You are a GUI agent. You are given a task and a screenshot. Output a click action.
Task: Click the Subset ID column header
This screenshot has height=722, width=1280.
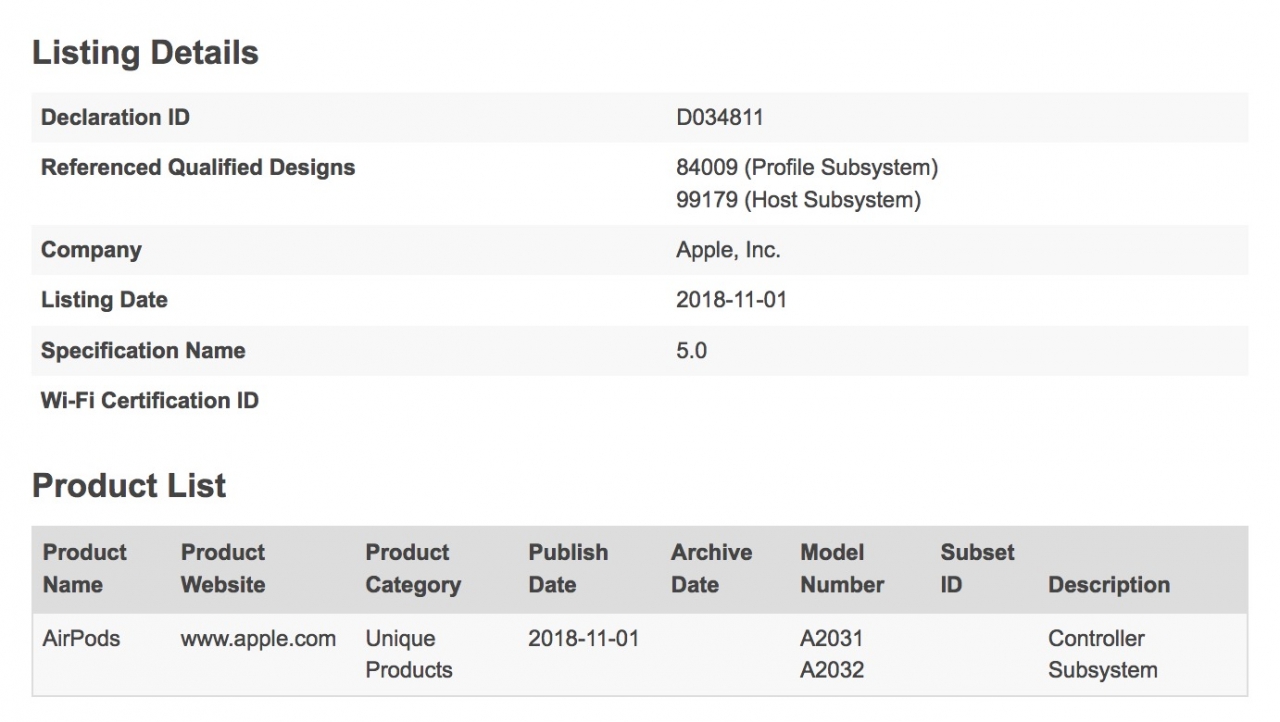(x=977, y=568)
